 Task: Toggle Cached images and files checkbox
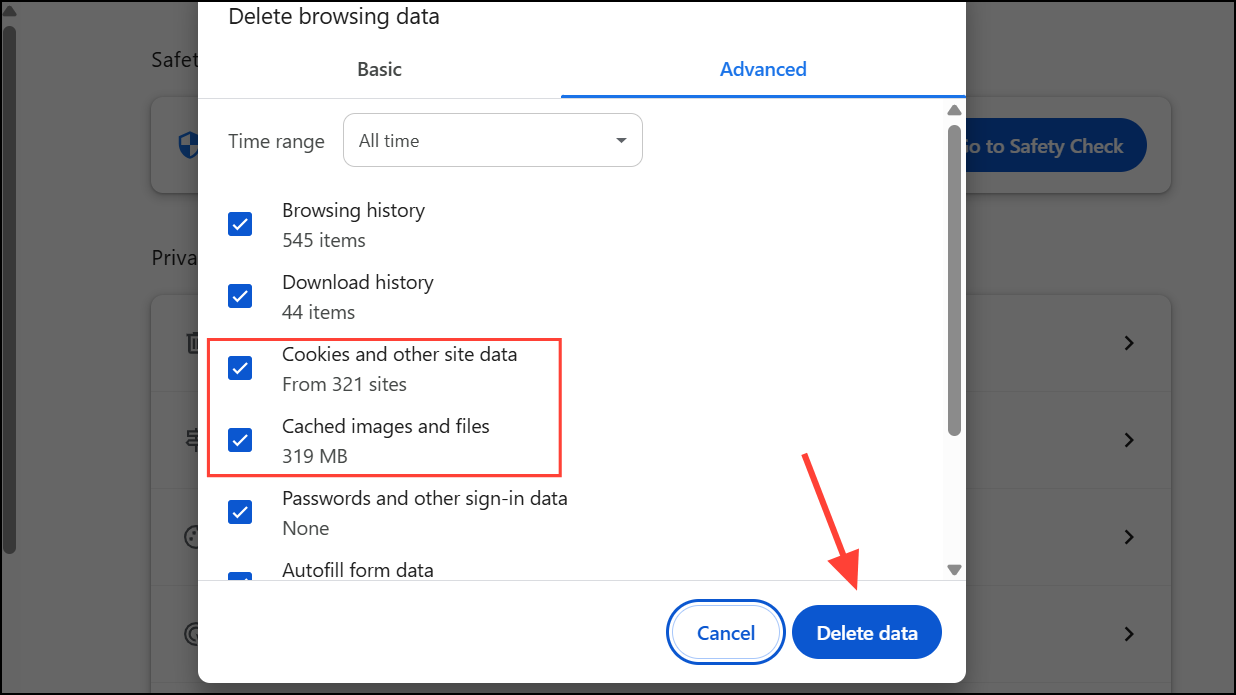tap(240, 440)
